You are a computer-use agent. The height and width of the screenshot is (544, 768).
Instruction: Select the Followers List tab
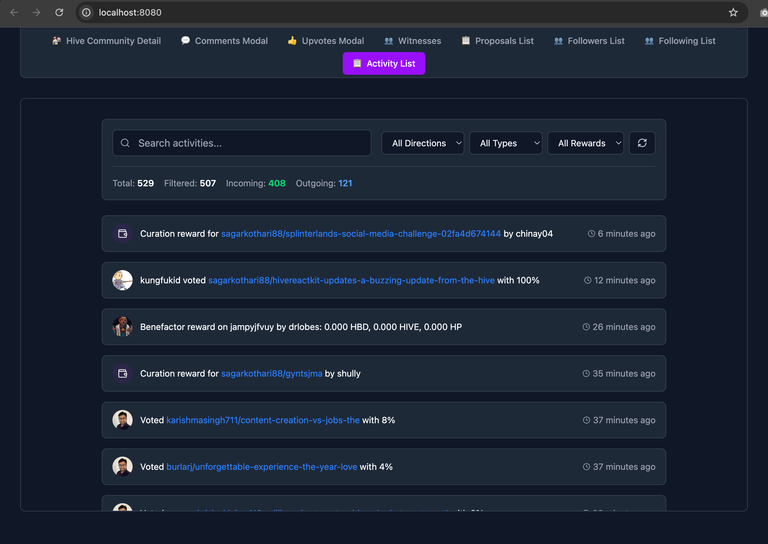[x=588, y=41]
